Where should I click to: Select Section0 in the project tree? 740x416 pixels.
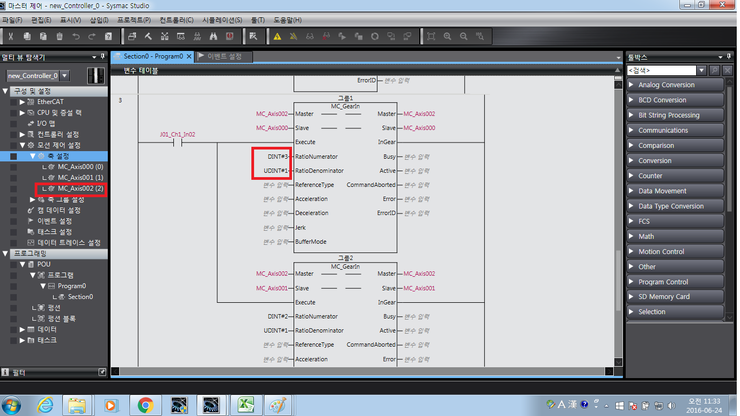(x=80, y=297)
